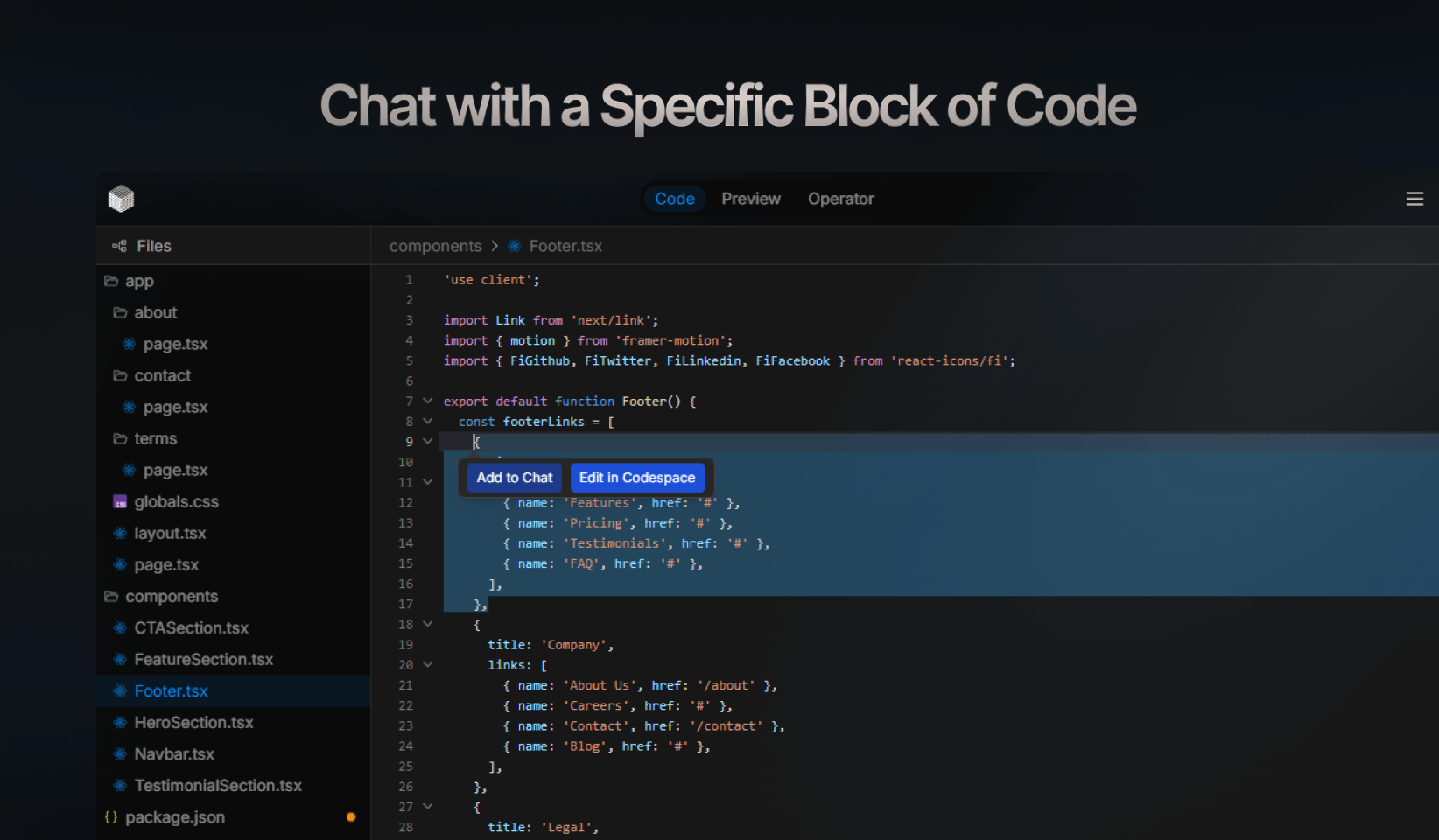
Task: Click the 'framer-motion' import string
Action: click(670, 340)
